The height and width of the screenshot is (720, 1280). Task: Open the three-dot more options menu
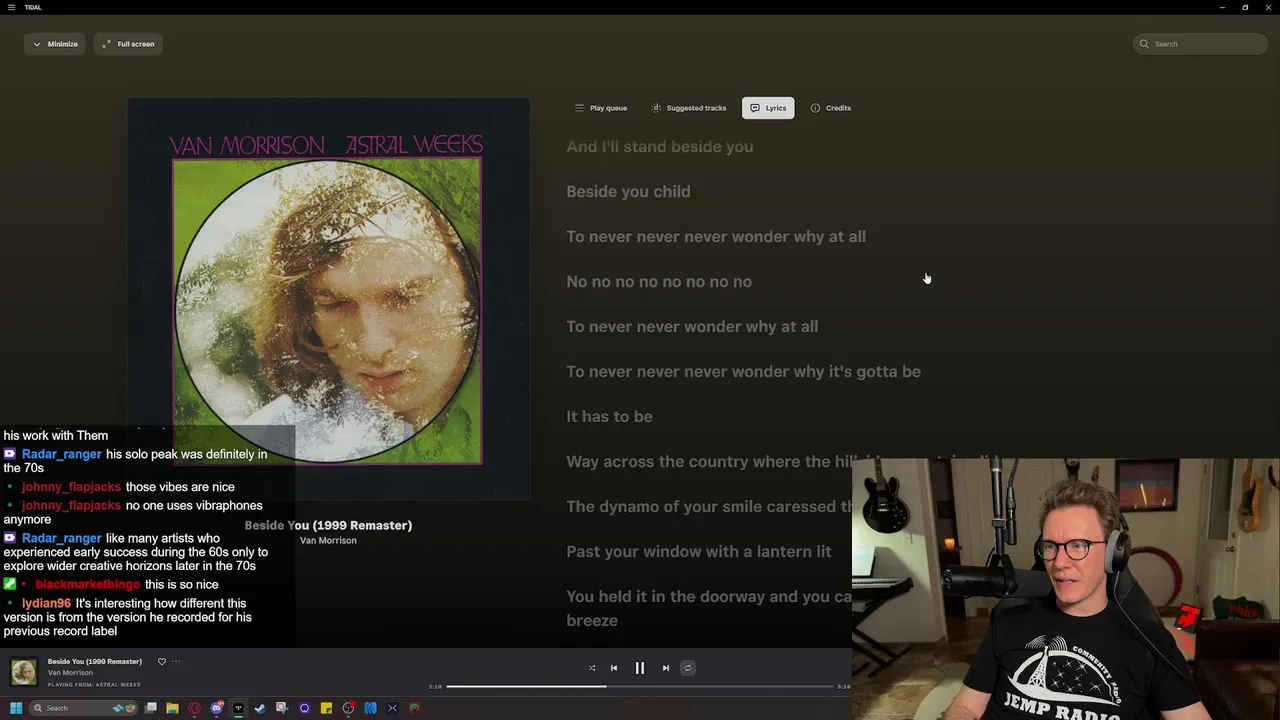(176, 661)
